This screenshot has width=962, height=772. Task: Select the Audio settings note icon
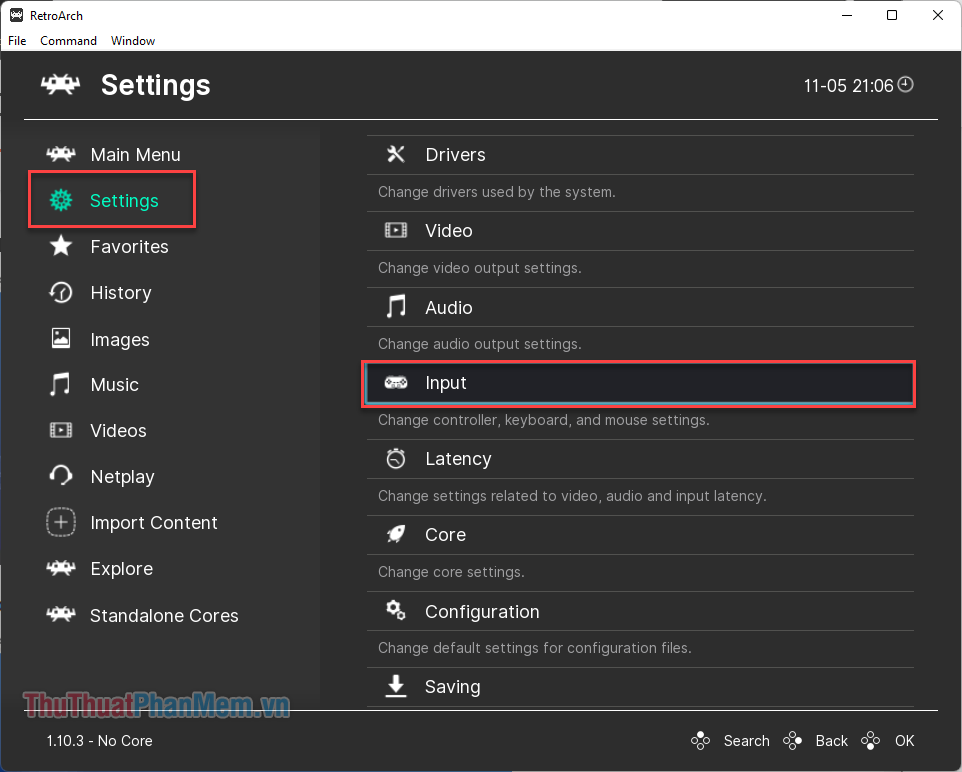(396, 307)
